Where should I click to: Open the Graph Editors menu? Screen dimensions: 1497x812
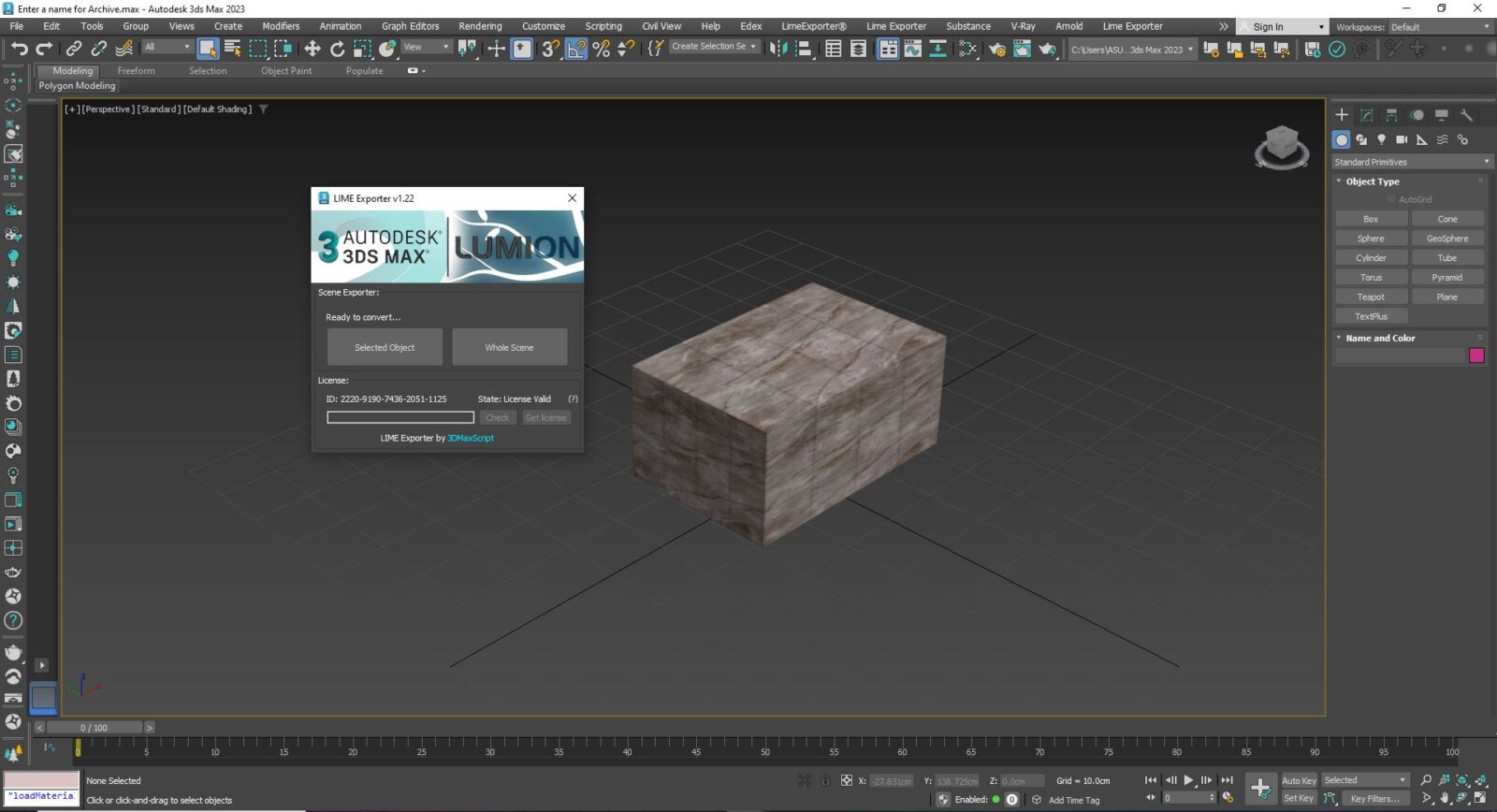[x=410, y=26]
